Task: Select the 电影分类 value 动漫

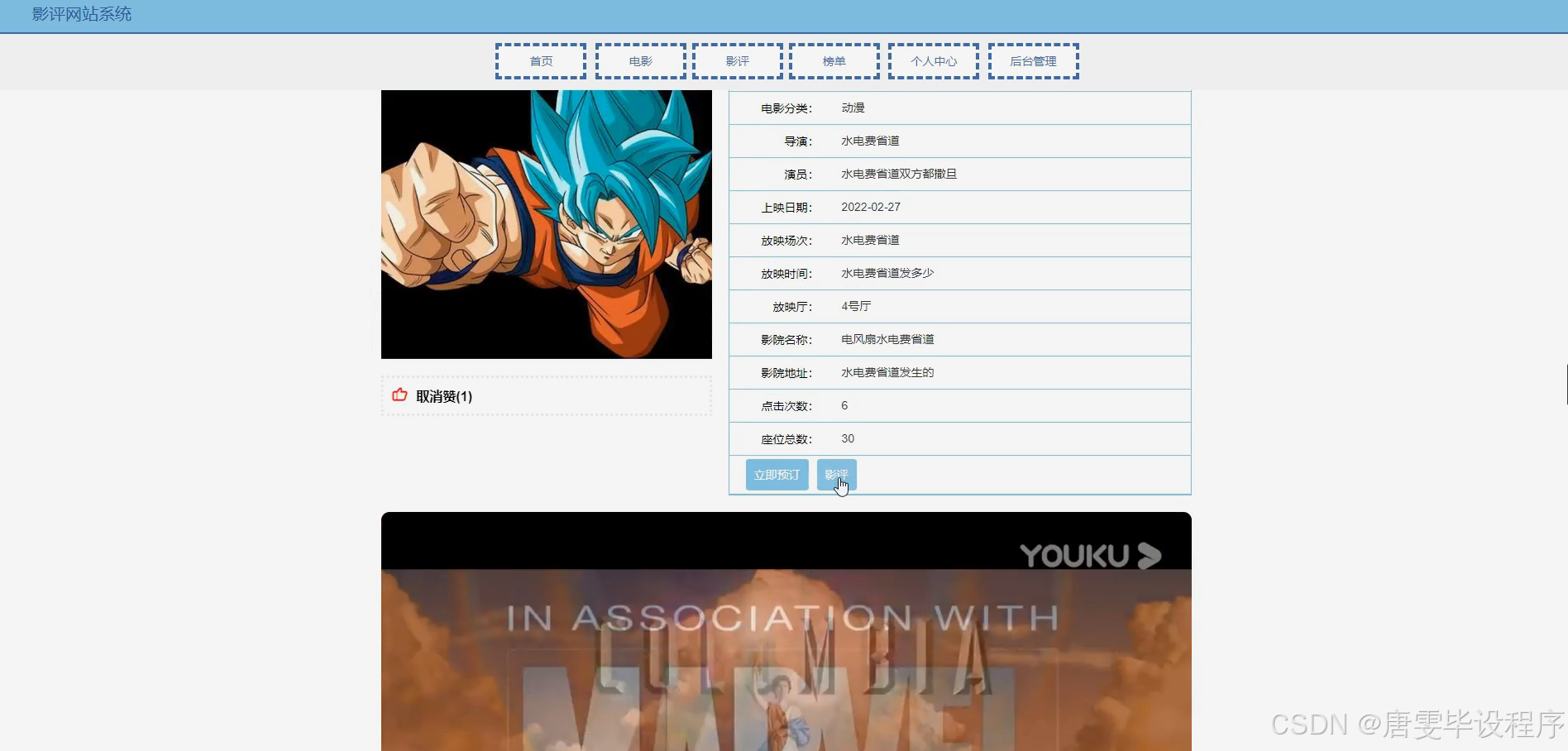Action: click(x=853, y=108)
